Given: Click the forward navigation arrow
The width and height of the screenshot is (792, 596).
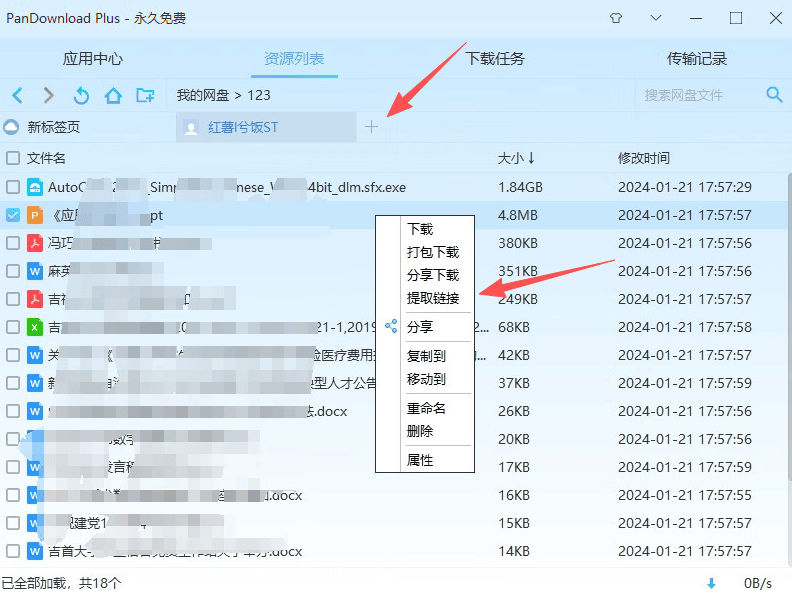Looking at the screenshot, I should click(x=48, y=95).
